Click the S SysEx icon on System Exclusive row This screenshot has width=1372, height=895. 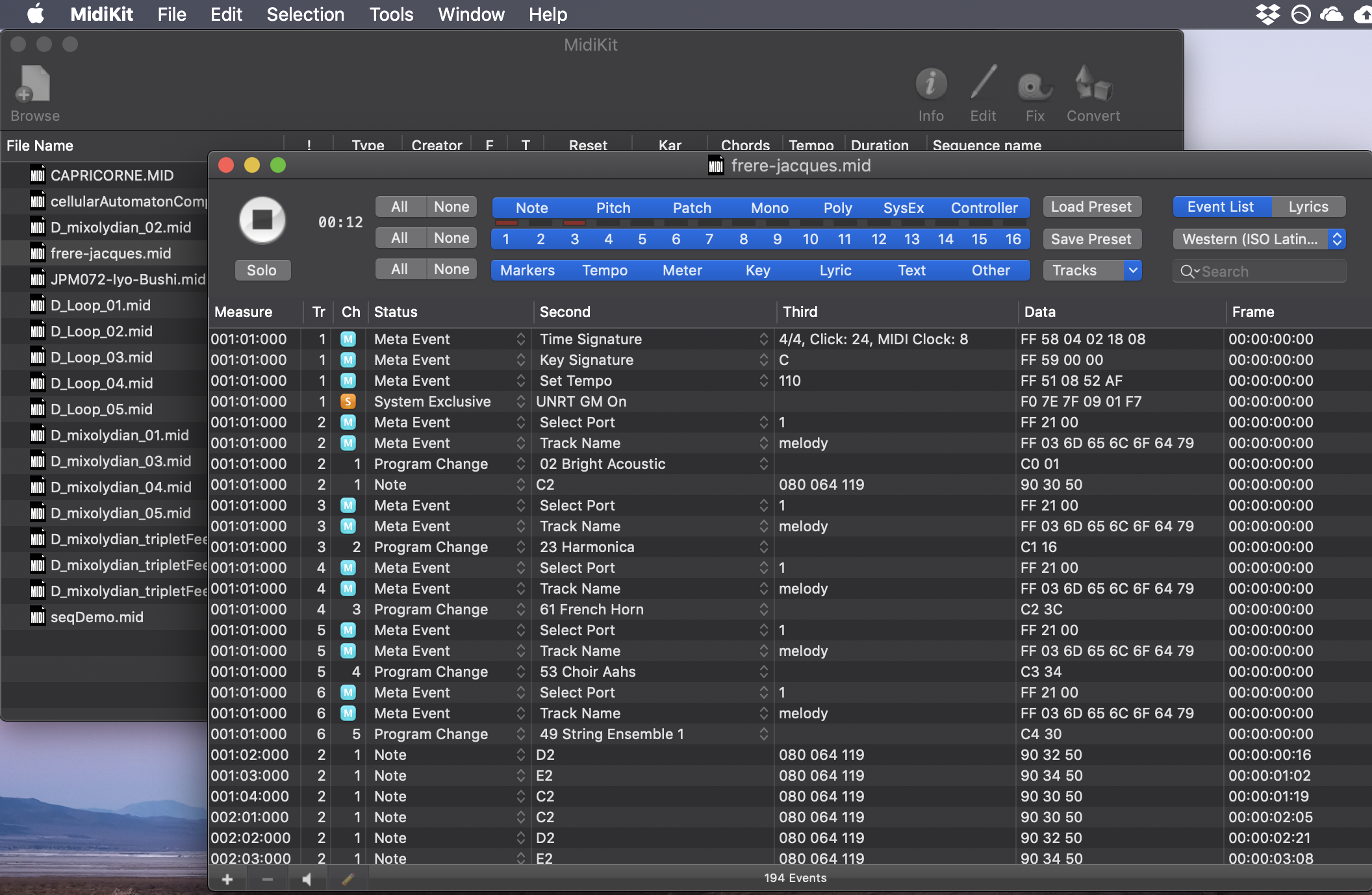[348, 401]
